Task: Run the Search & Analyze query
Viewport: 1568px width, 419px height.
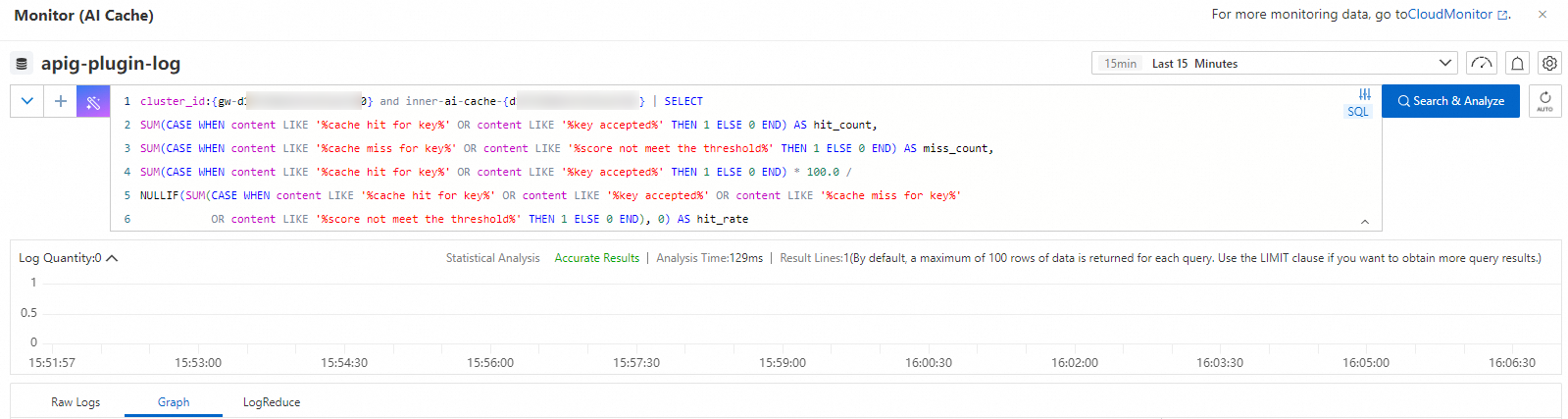Action: [x=1450, y=101]
